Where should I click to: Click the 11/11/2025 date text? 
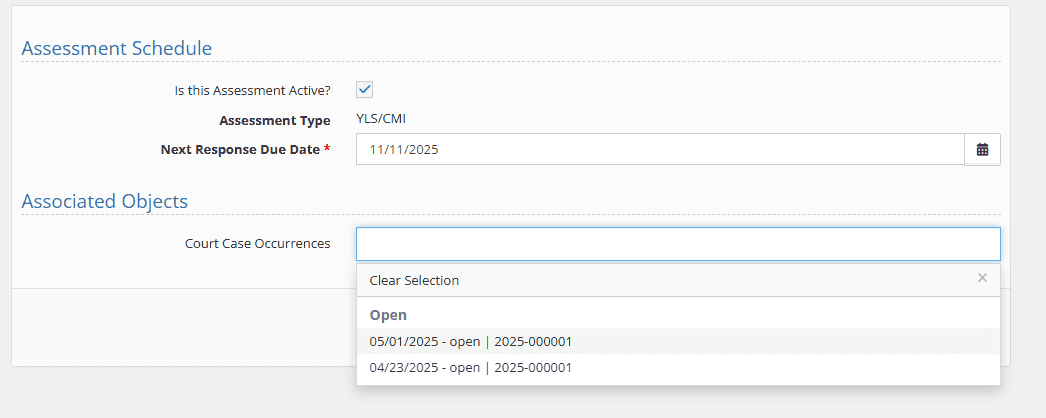click(x=403, y=150)
